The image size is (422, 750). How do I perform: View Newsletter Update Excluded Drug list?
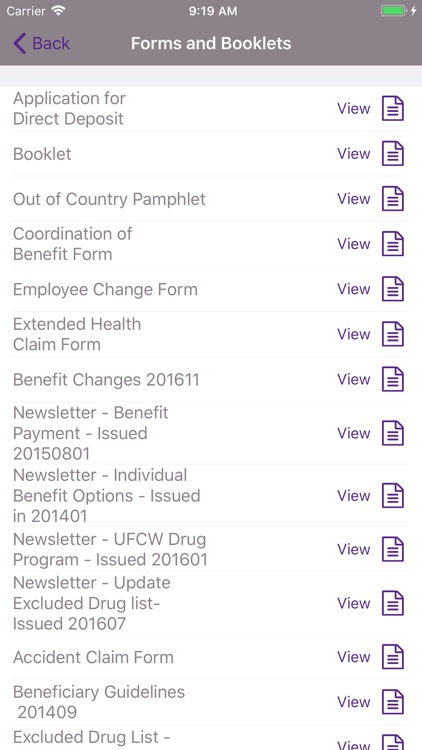(x=354, y=603)
